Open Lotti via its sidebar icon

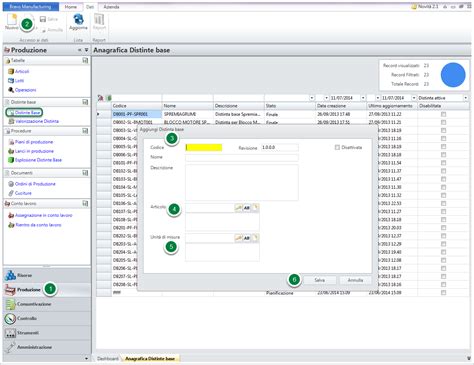[11, 81]
